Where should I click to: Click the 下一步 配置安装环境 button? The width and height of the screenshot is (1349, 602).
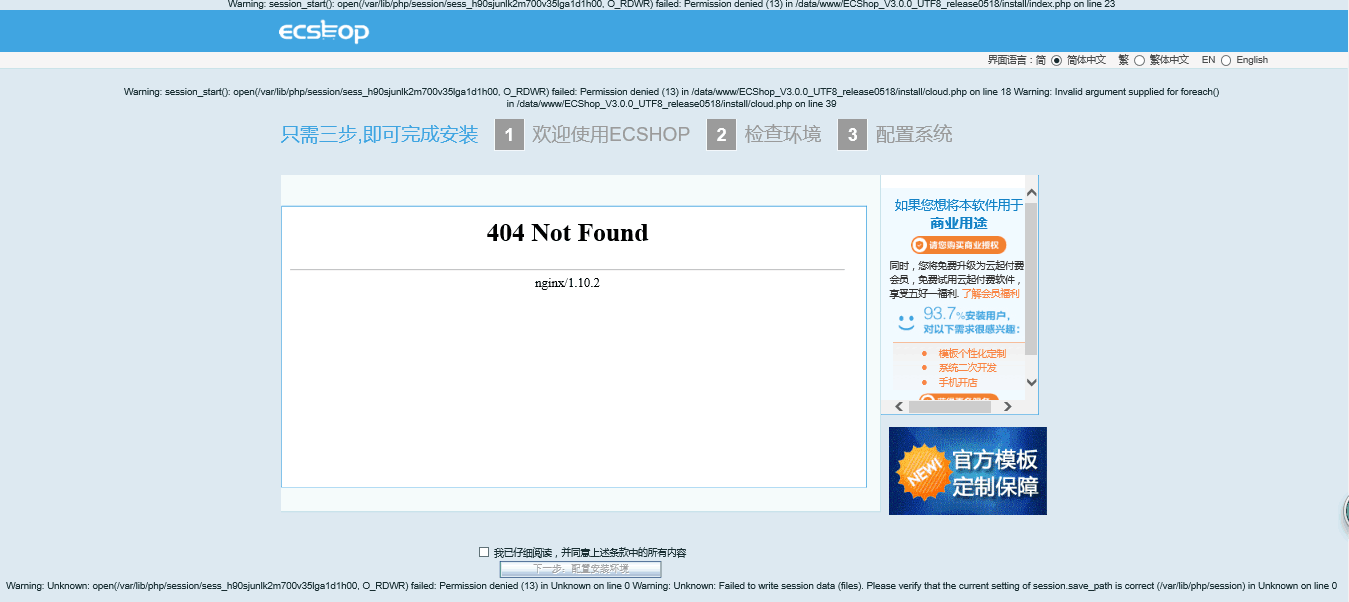tap(580, 569)
